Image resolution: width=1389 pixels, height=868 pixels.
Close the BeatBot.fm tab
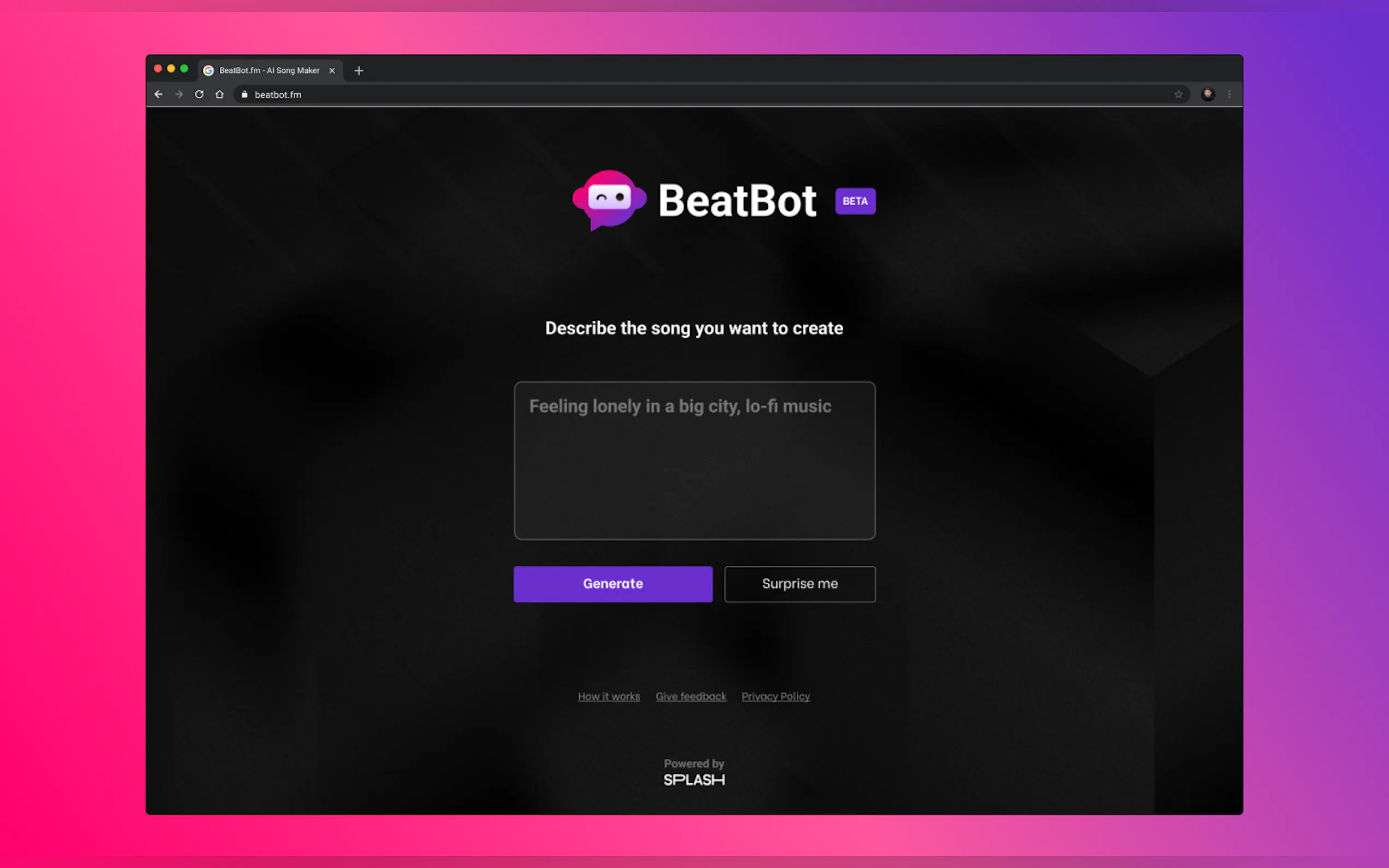[332, 71]
